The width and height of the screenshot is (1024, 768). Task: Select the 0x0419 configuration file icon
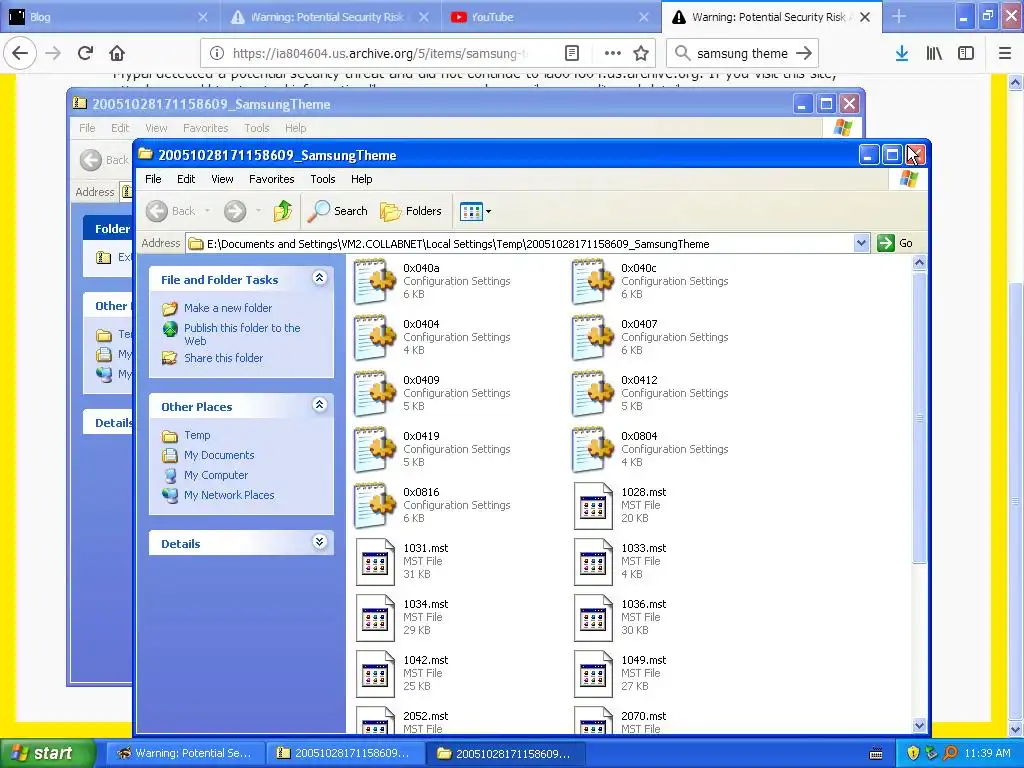375,450
